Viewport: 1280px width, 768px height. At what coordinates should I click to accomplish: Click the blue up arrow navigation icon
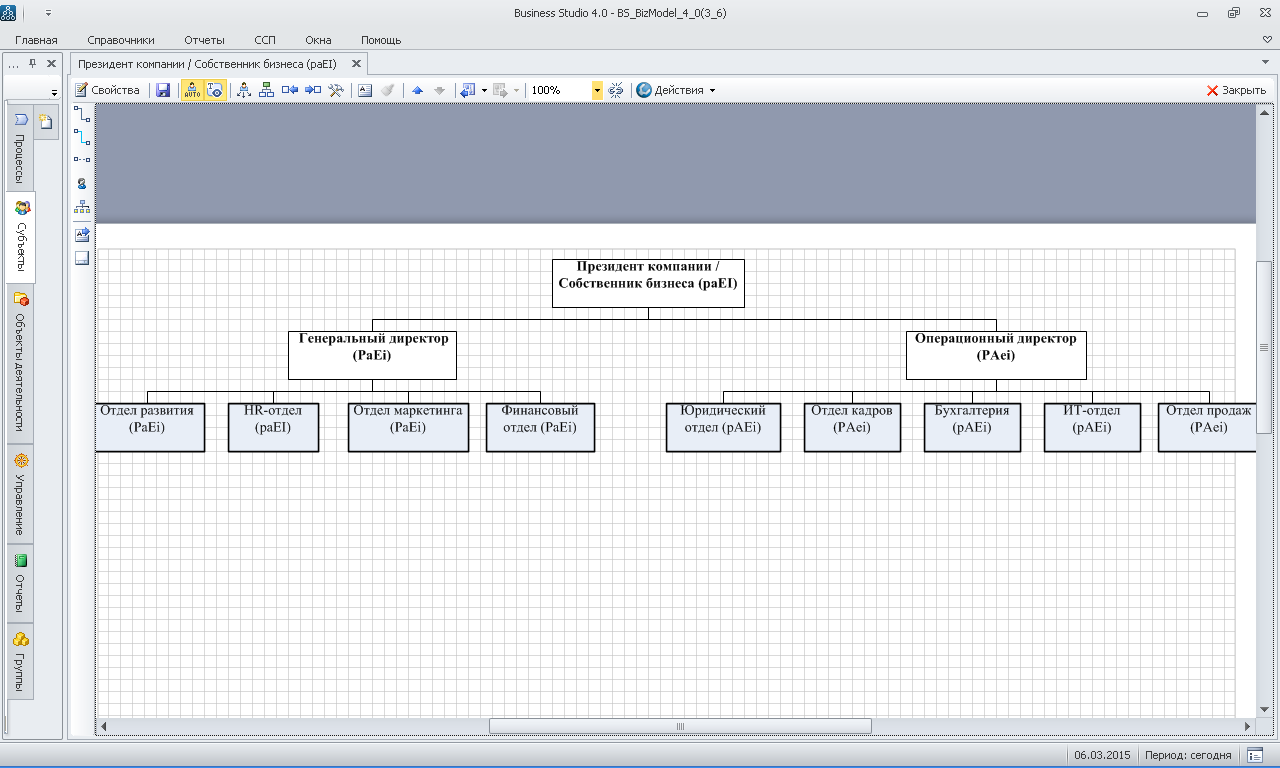point(417,90)
